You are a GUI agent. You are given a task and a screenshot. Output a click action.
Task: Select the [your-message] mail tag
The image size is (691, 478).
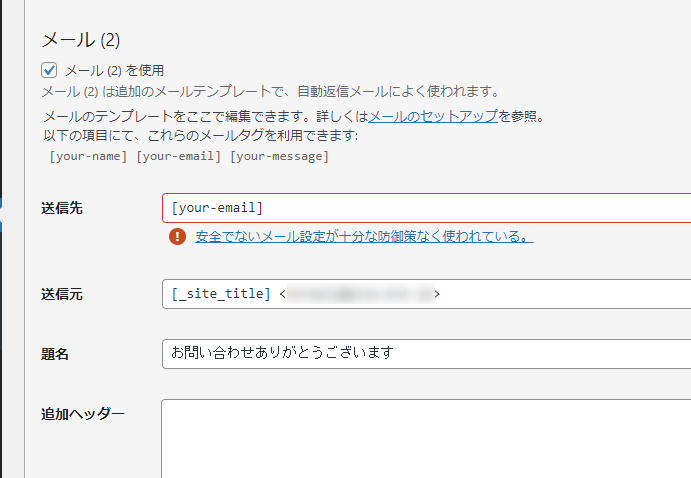[279, 156]
